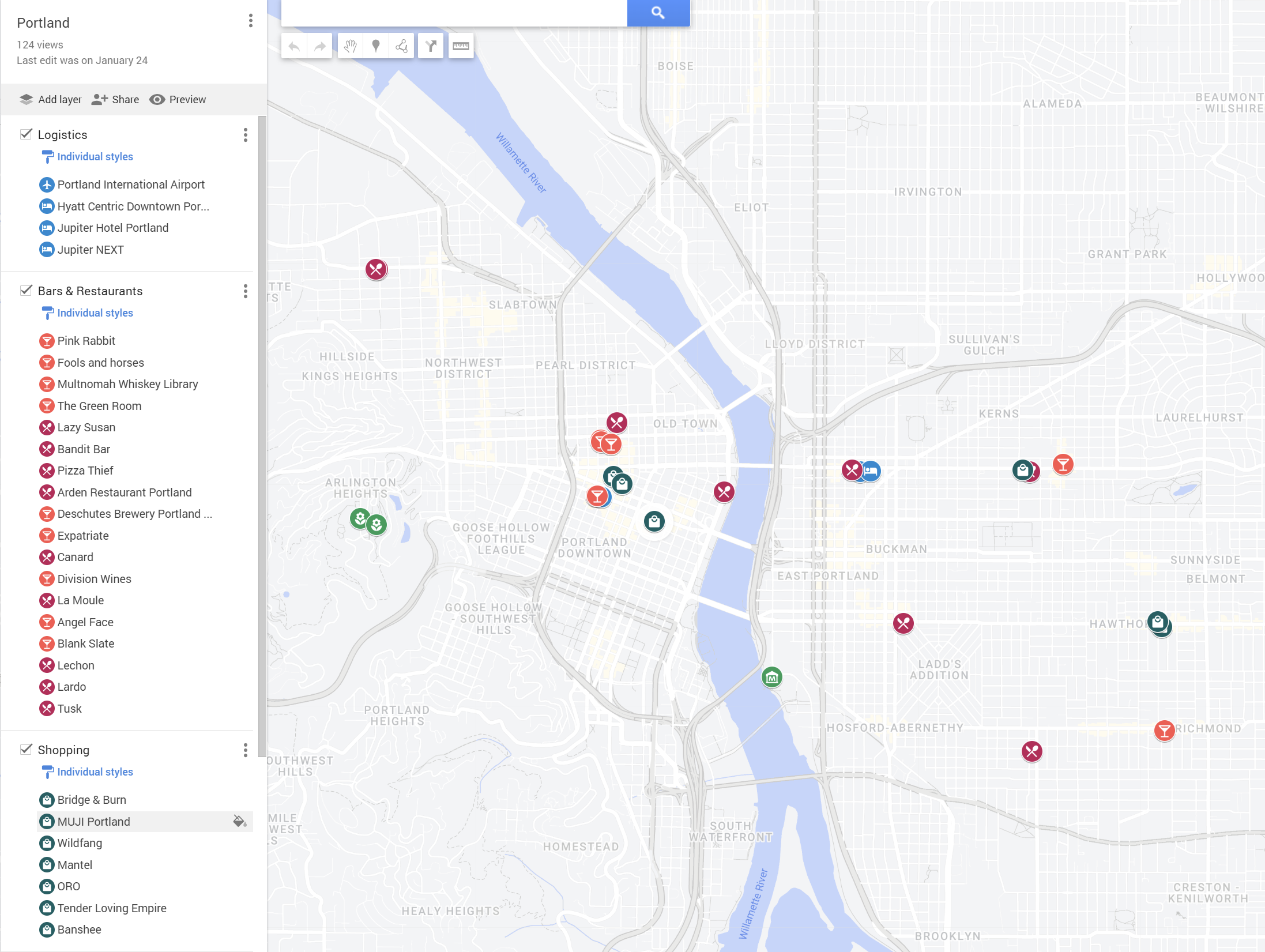Toggle the Bars & Restaurants layer checkbox
Viewport: 1265px width, 952px height.
click(x=26, y=290)
